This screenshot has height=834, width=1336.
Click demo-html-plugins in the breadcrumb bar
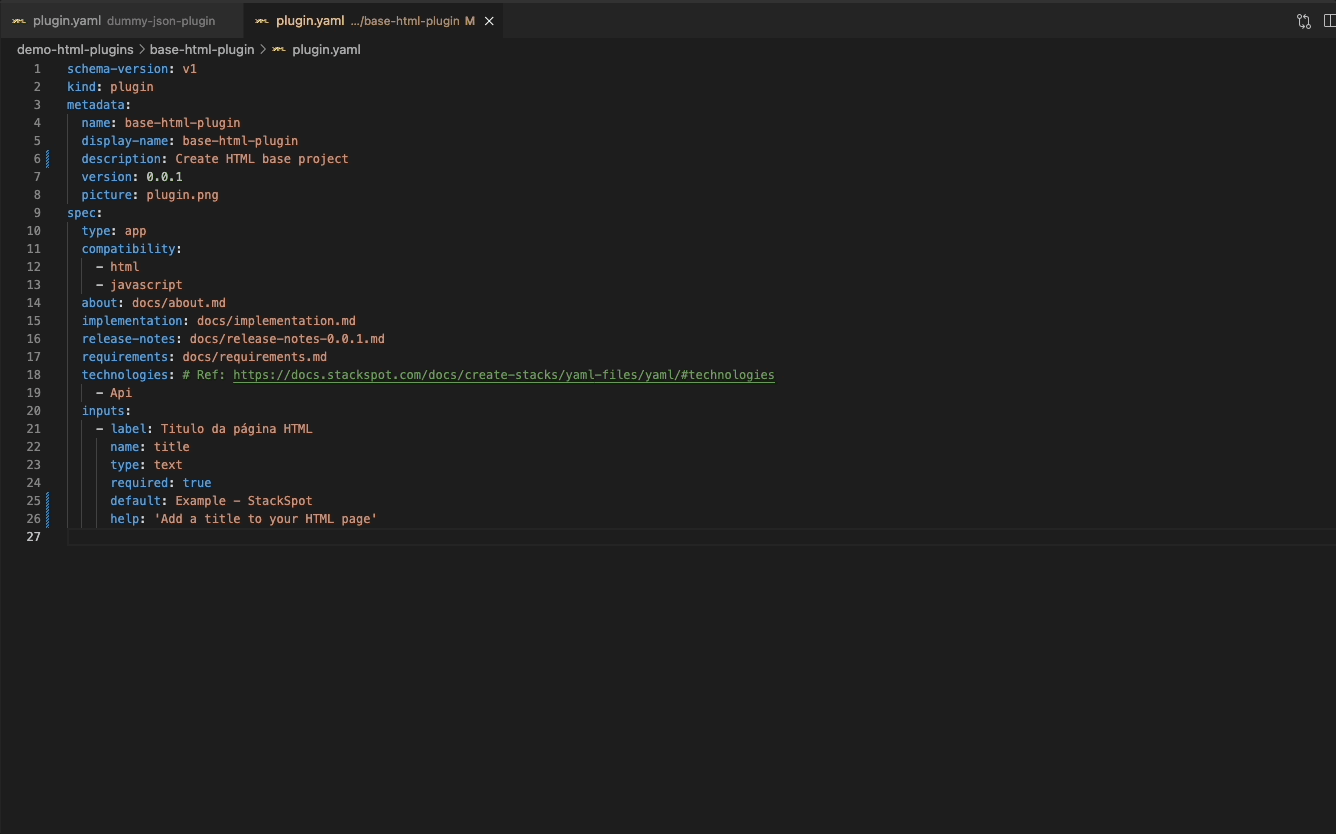click(74, 49)
